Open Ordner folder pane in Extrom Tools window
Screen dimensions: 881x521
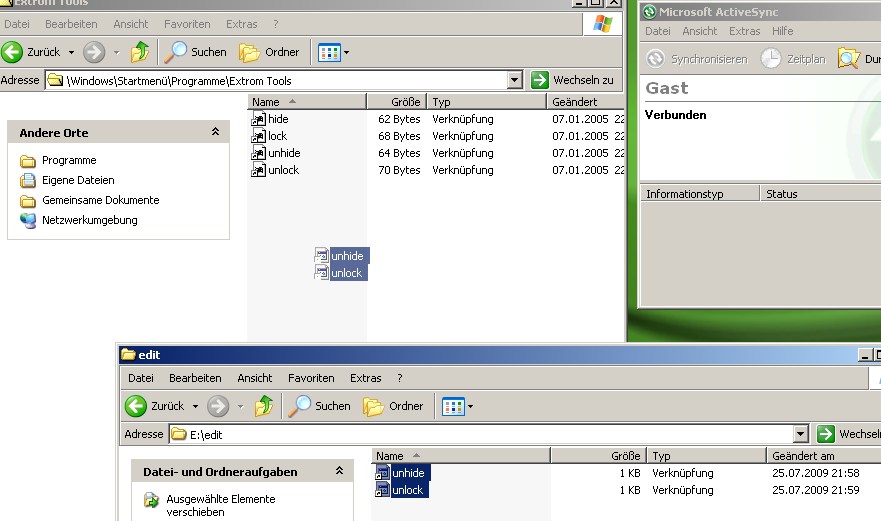[x=249, y=52]
